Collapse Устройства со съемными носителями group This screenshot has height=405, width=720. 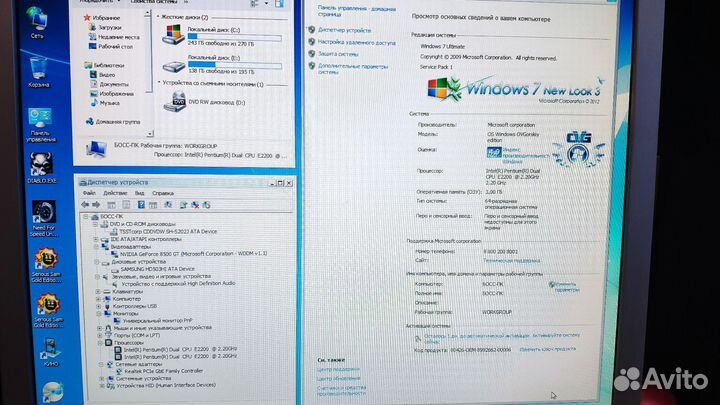click(x=159, y=83)
